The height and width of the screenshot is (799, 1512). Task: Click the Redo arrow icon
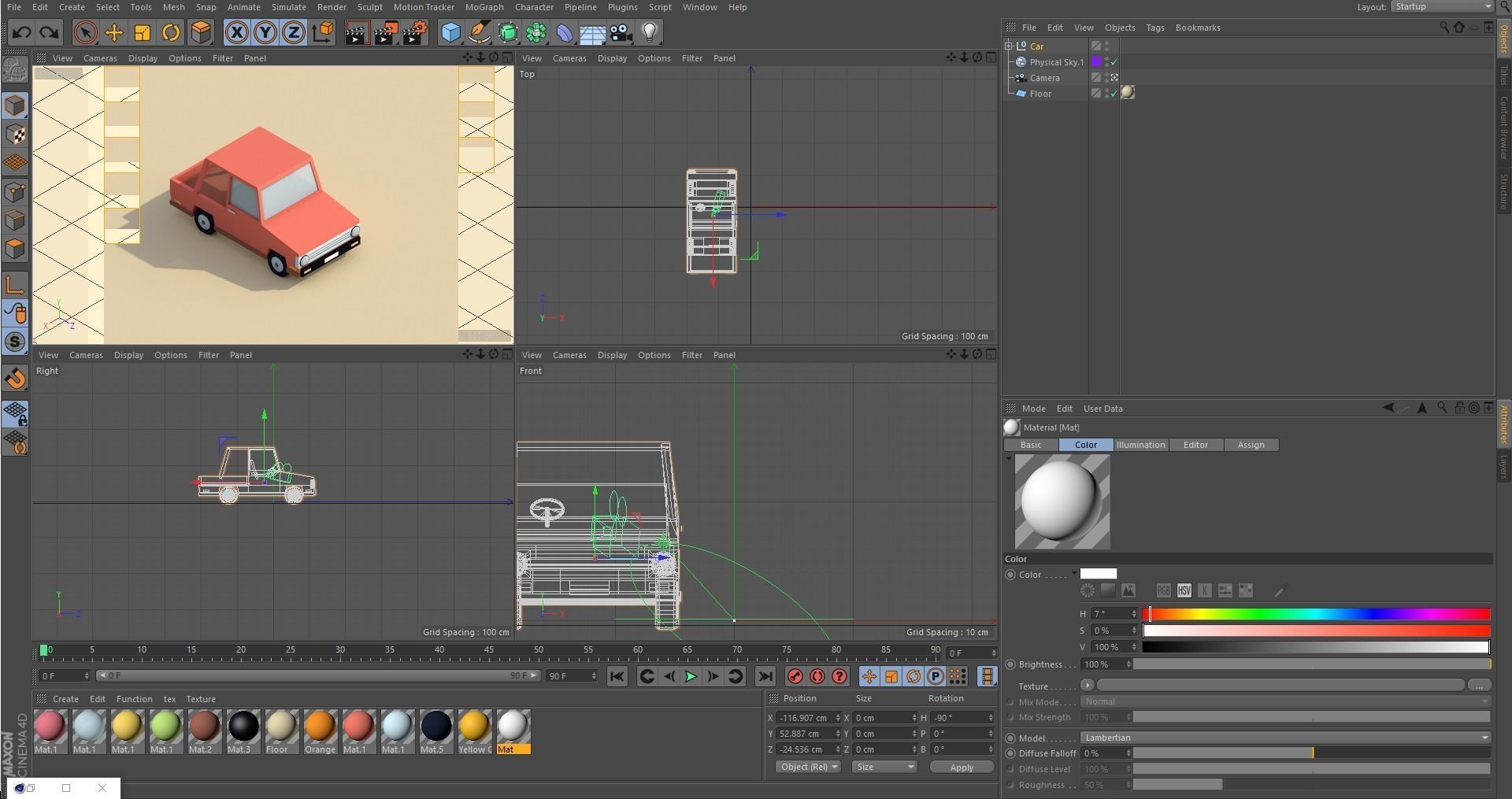(49, 32)
